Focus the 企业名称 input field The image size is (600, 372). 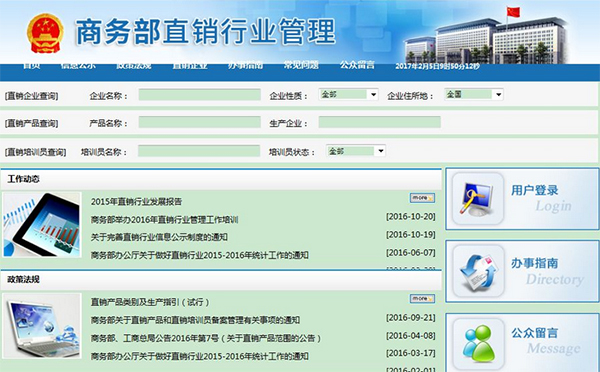pyautogui.click(x=199, y=95)
